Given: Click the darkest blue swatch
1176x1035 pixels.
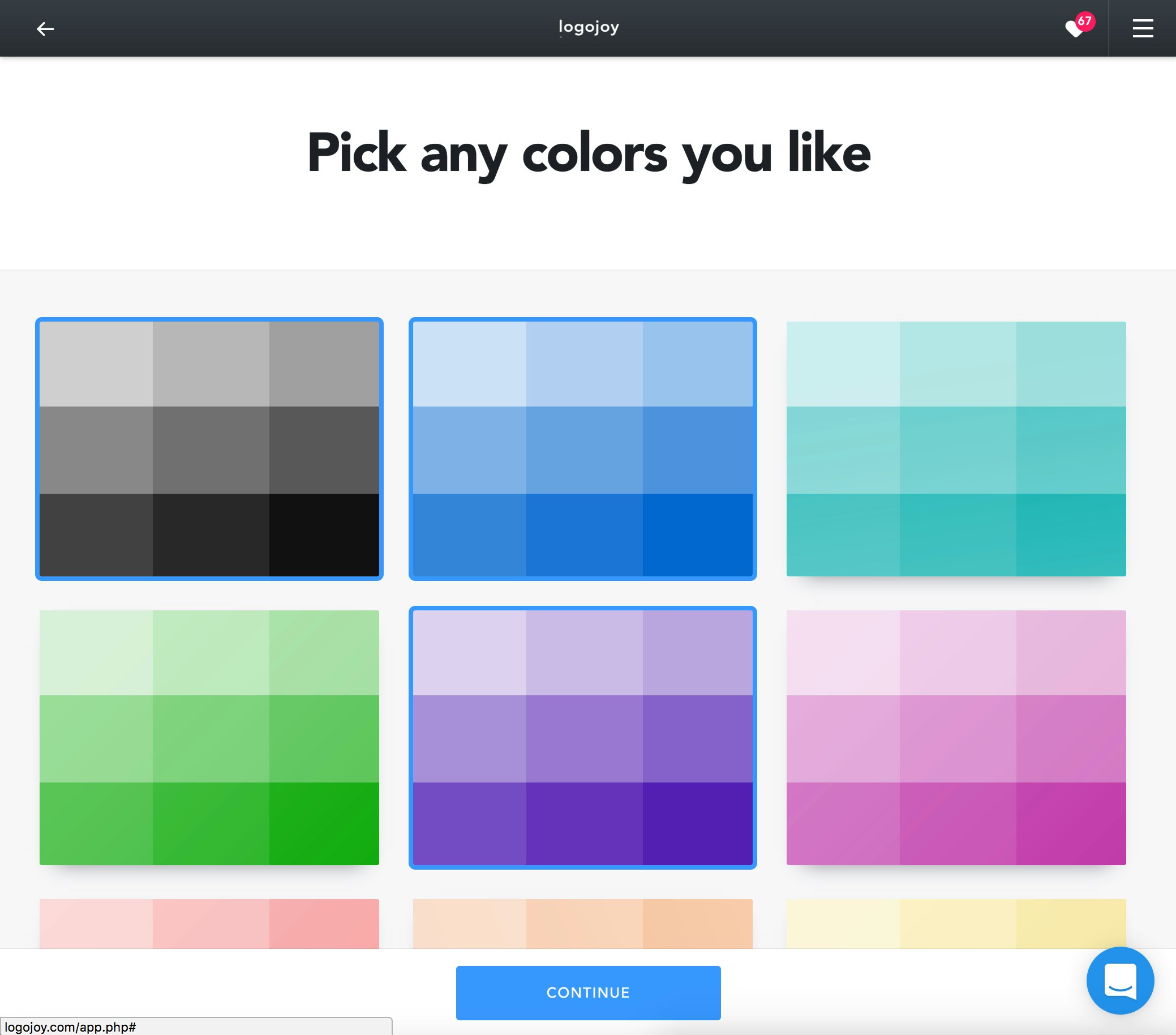Looking at the screenshot, I should pyautogui.click(x=697, y=535).
